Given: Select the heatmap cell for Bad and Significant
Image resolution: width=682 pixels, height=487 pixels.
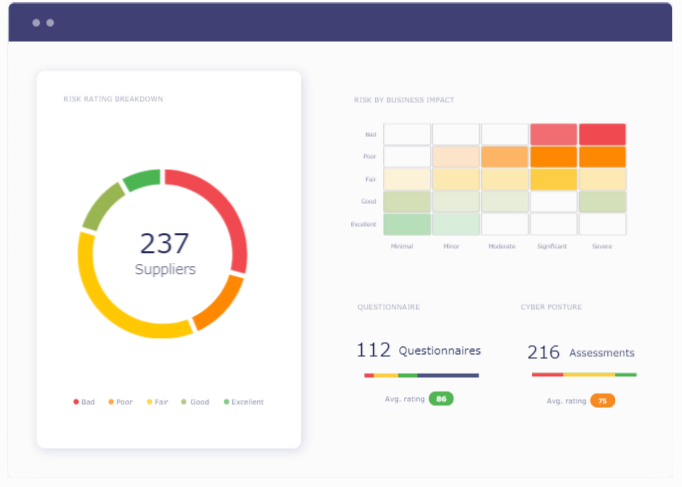Looking at the screenshot, I should pos(554,134).
